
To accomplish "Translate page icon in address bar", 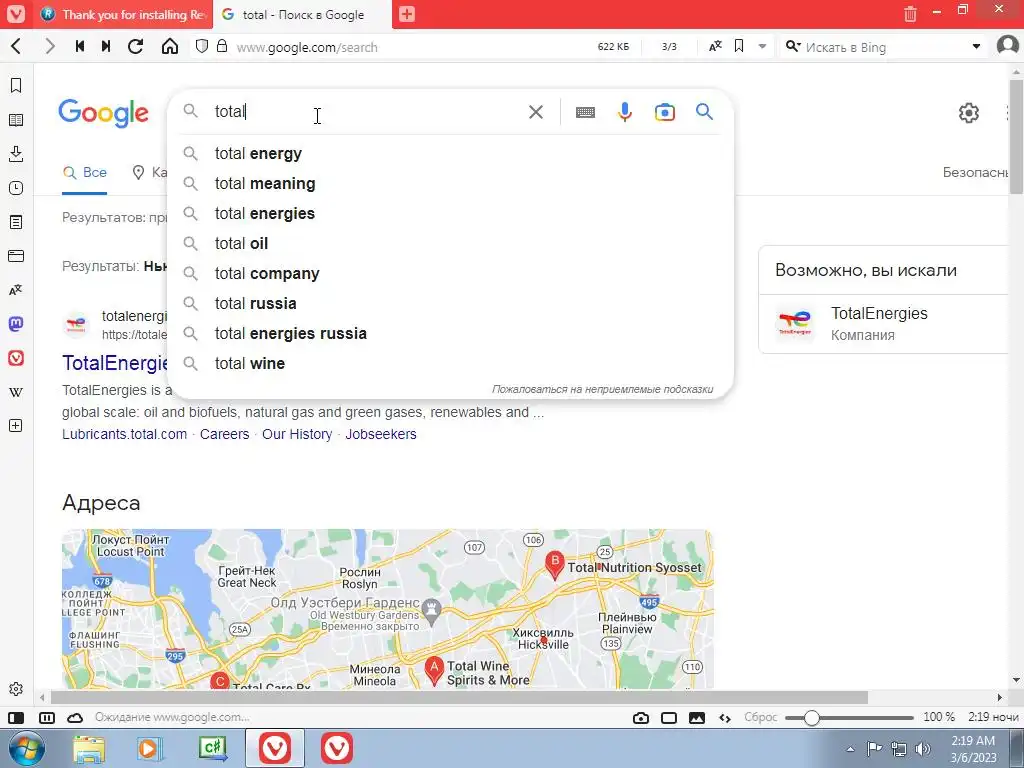I will (x=715, y=46).
